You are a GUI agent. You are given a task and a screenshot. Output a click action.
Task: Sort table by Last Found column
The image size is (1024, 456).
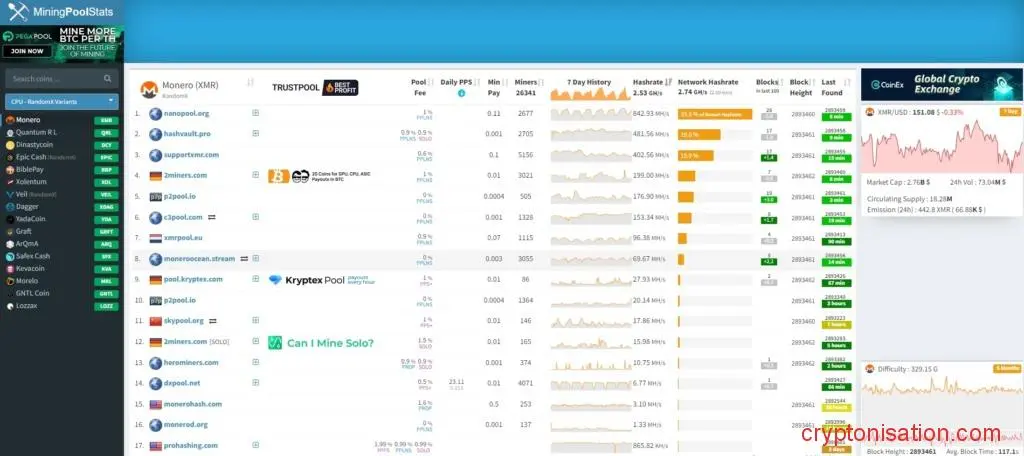[x=847, y=82]
